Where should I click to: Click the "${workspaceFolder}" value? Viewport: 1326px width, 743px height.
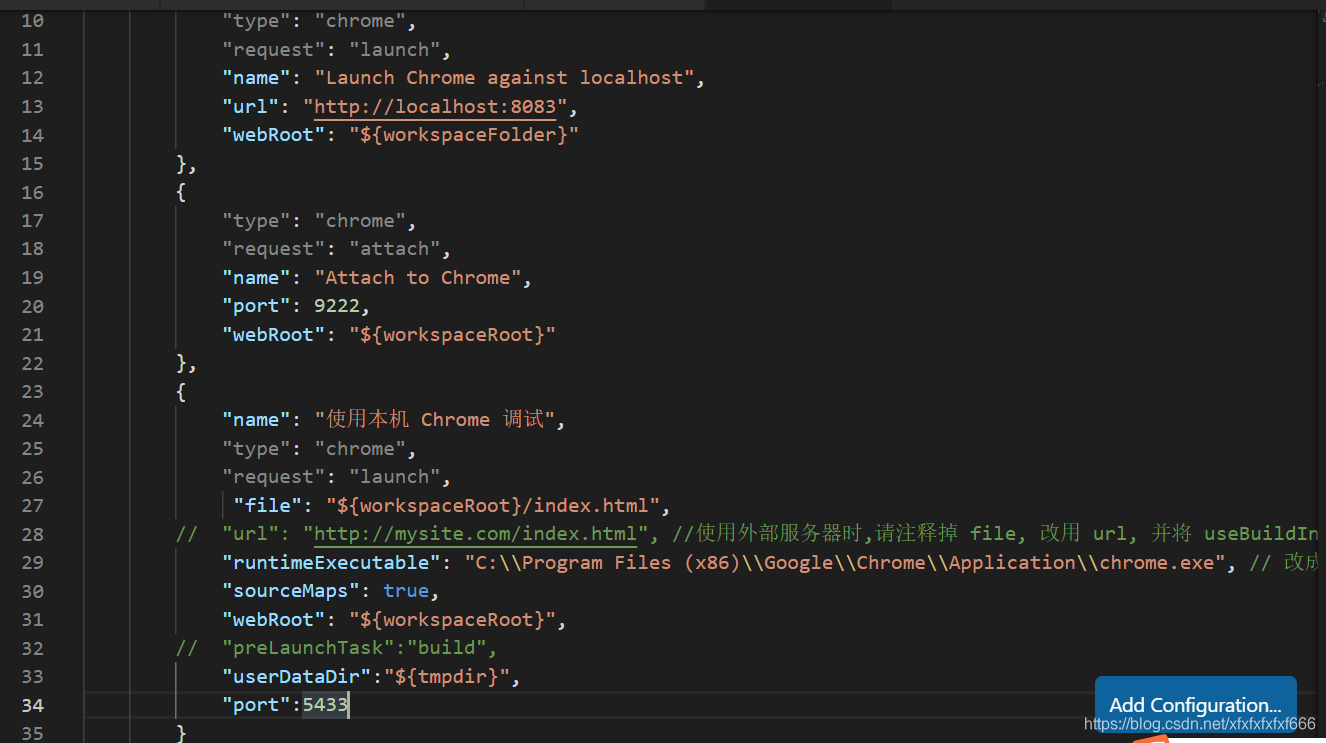464,134
